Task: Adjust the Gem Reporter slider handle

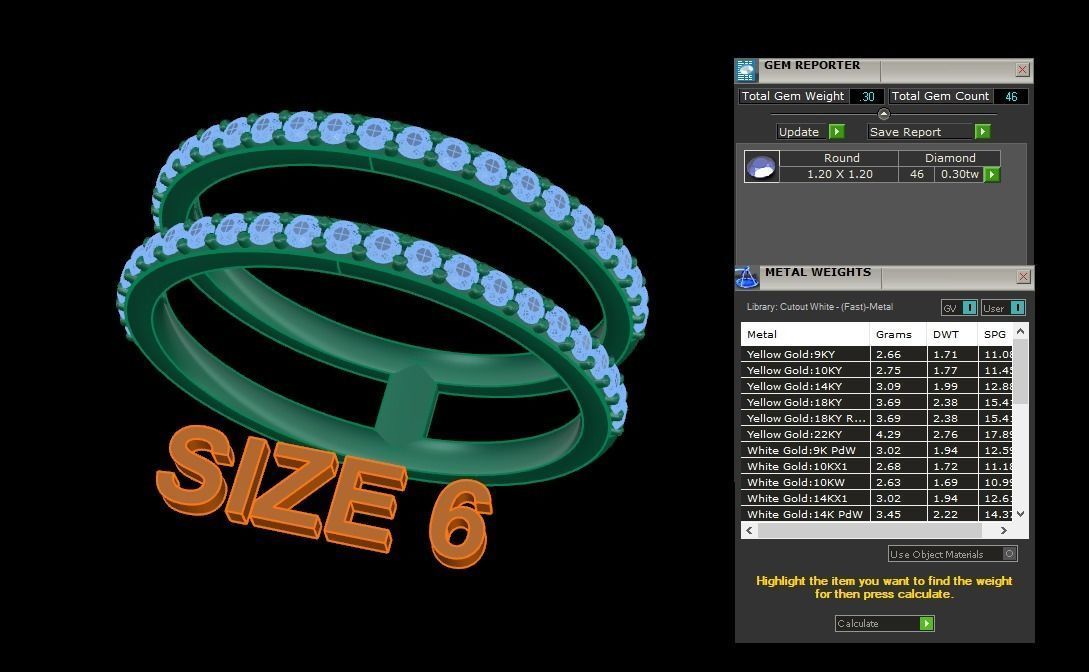Action: 883,114
